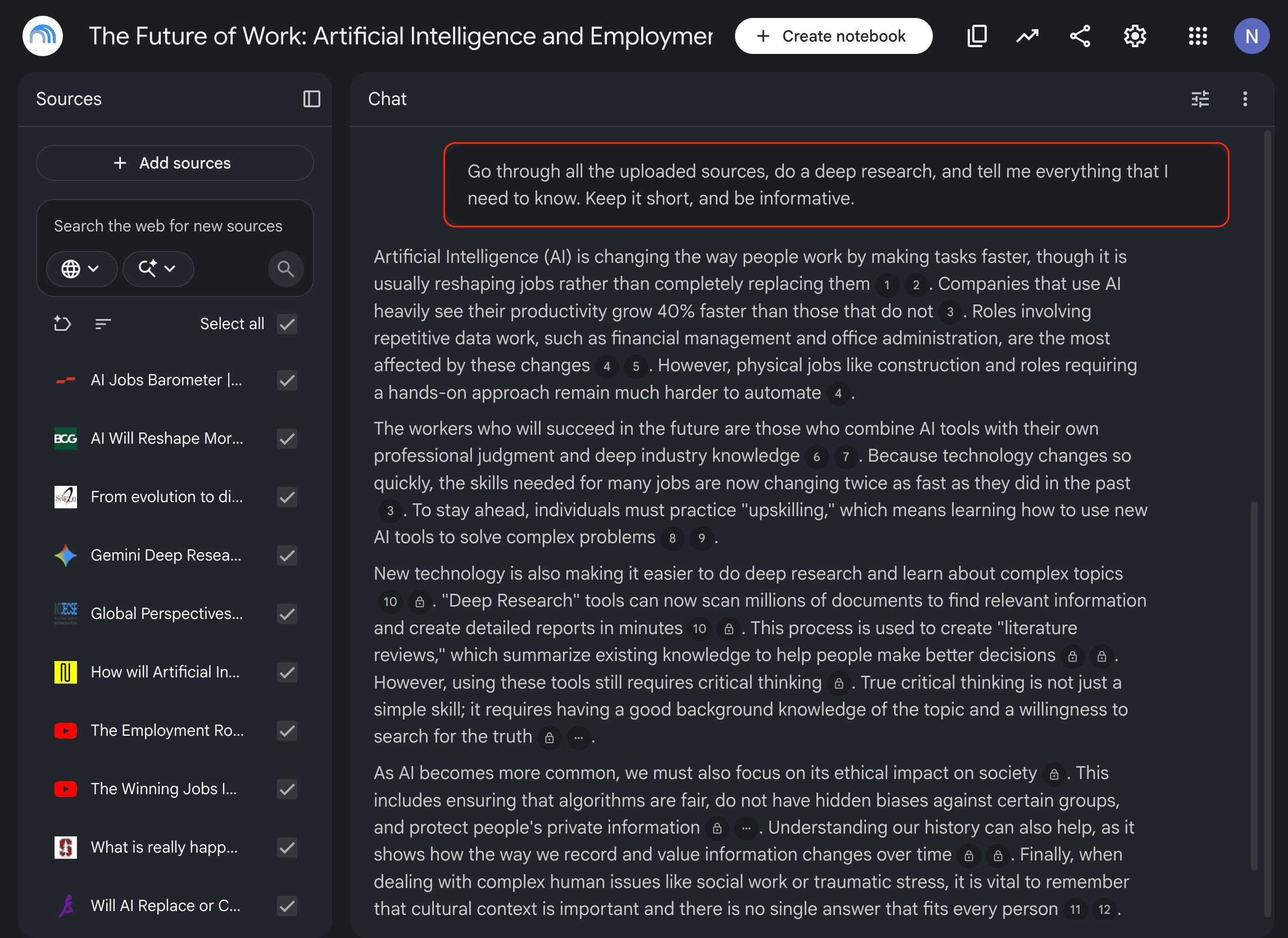This screenshot has height=938, width=1288.
Task: Collapse the Sources panel with the sidebar icon
Action: point(311,99)
